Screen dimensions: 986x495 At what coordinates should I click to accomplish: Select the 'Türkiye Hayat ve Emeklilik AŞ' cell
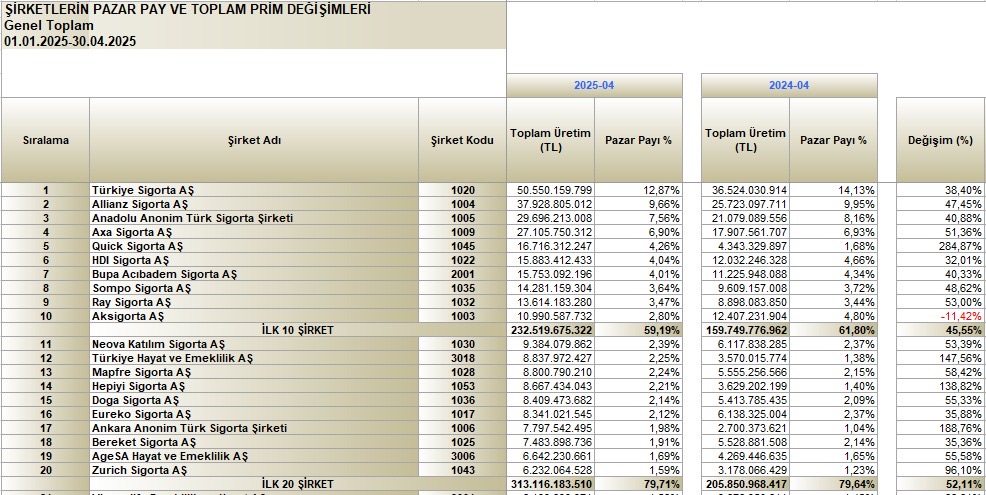click(254, 358)
